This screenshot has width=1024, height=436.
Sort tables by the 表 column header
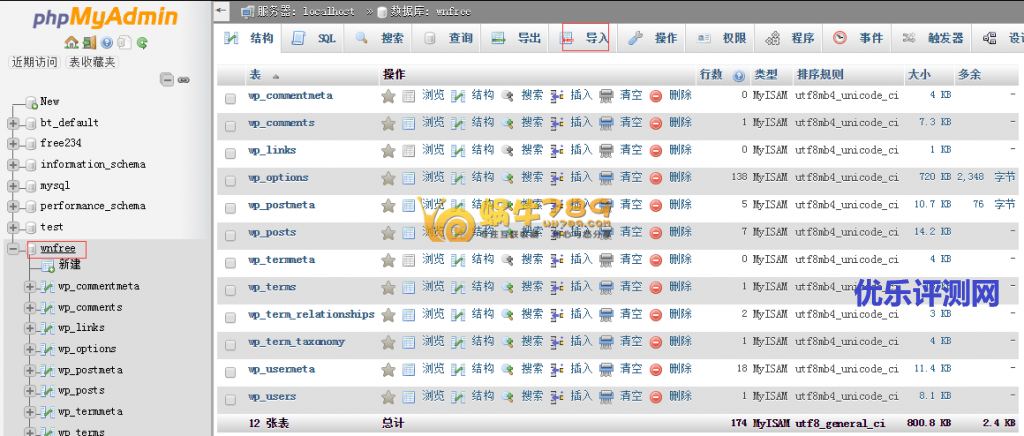click(255, 75)
